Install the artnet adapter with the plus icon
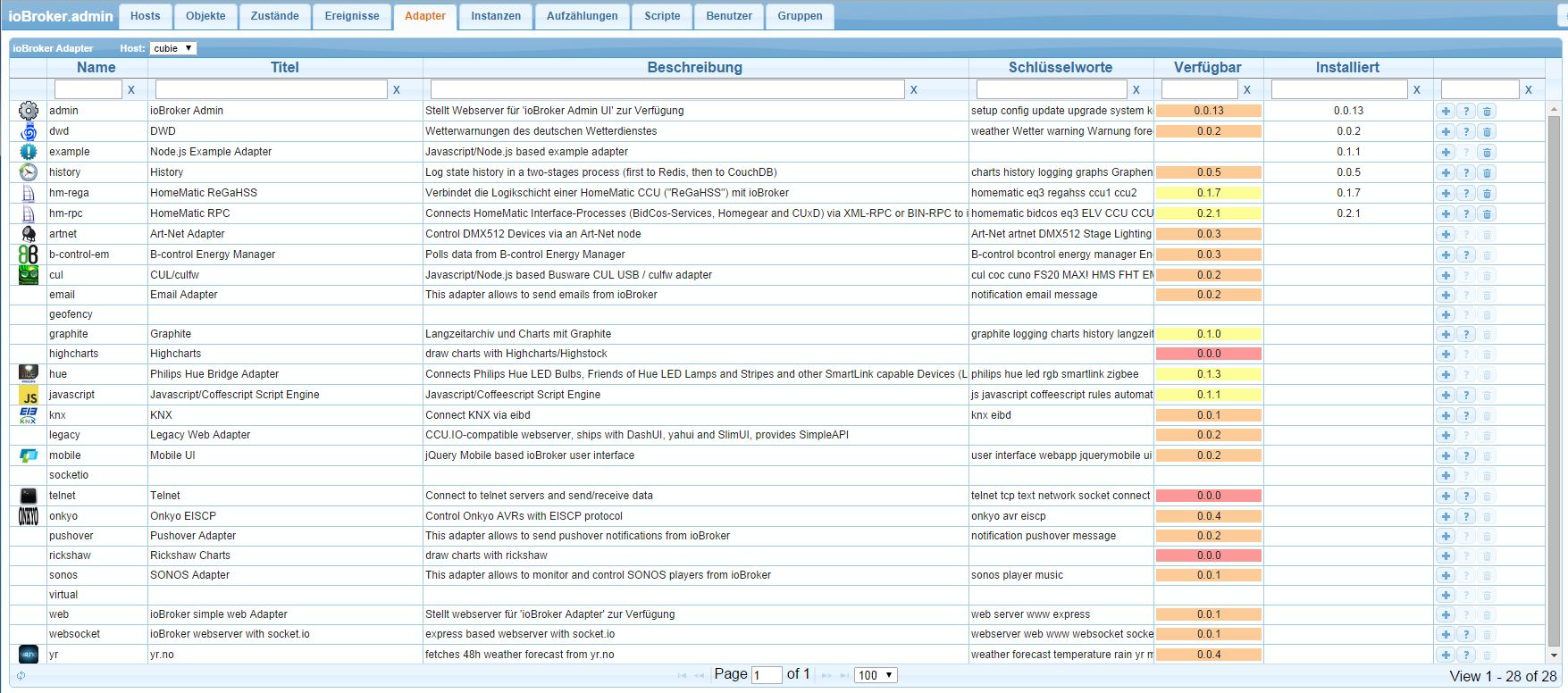Screen dimensions: 1568x693 [1446, 234]
